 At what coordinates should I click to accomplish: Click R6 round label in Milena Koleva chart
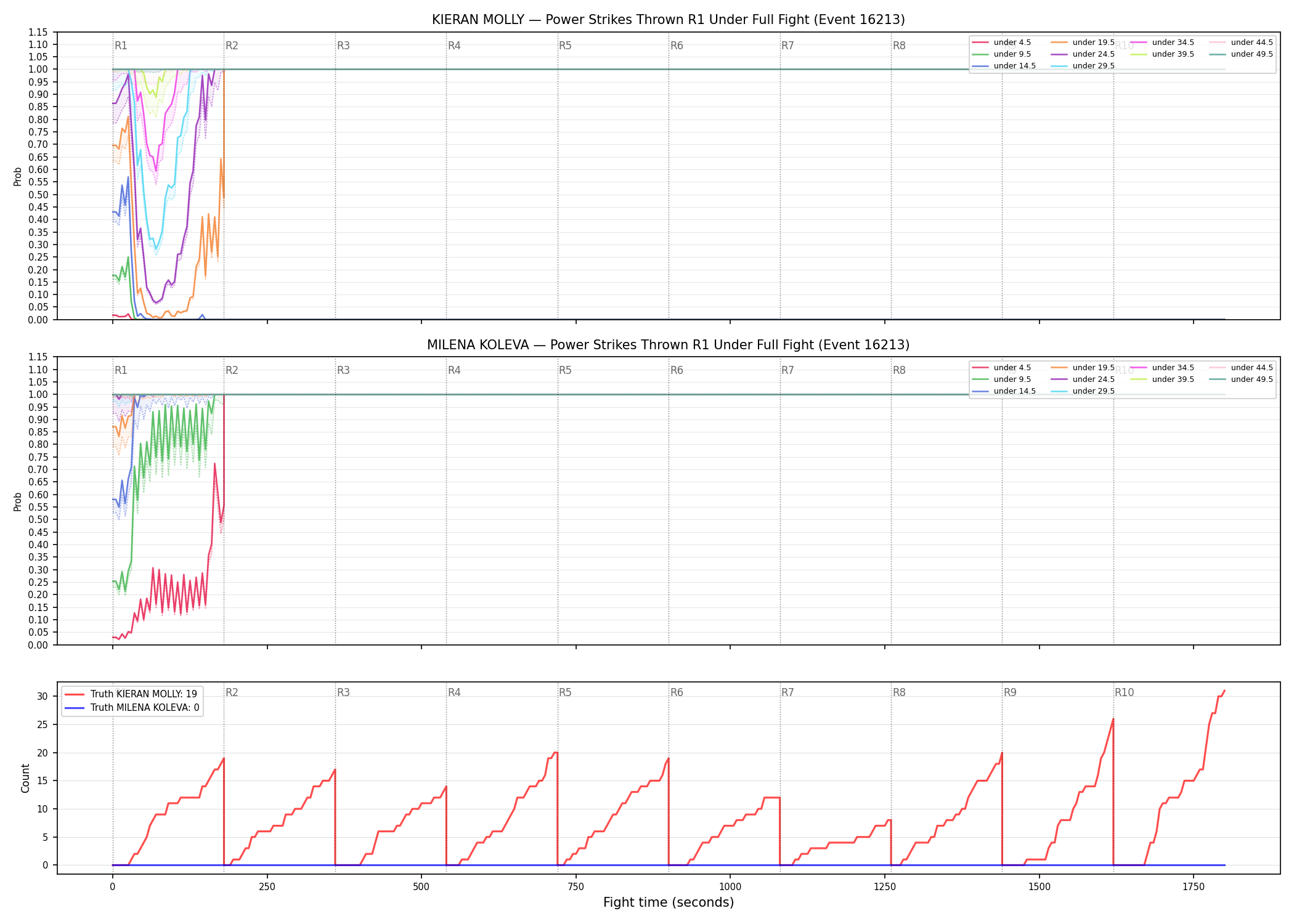[677, 370]
